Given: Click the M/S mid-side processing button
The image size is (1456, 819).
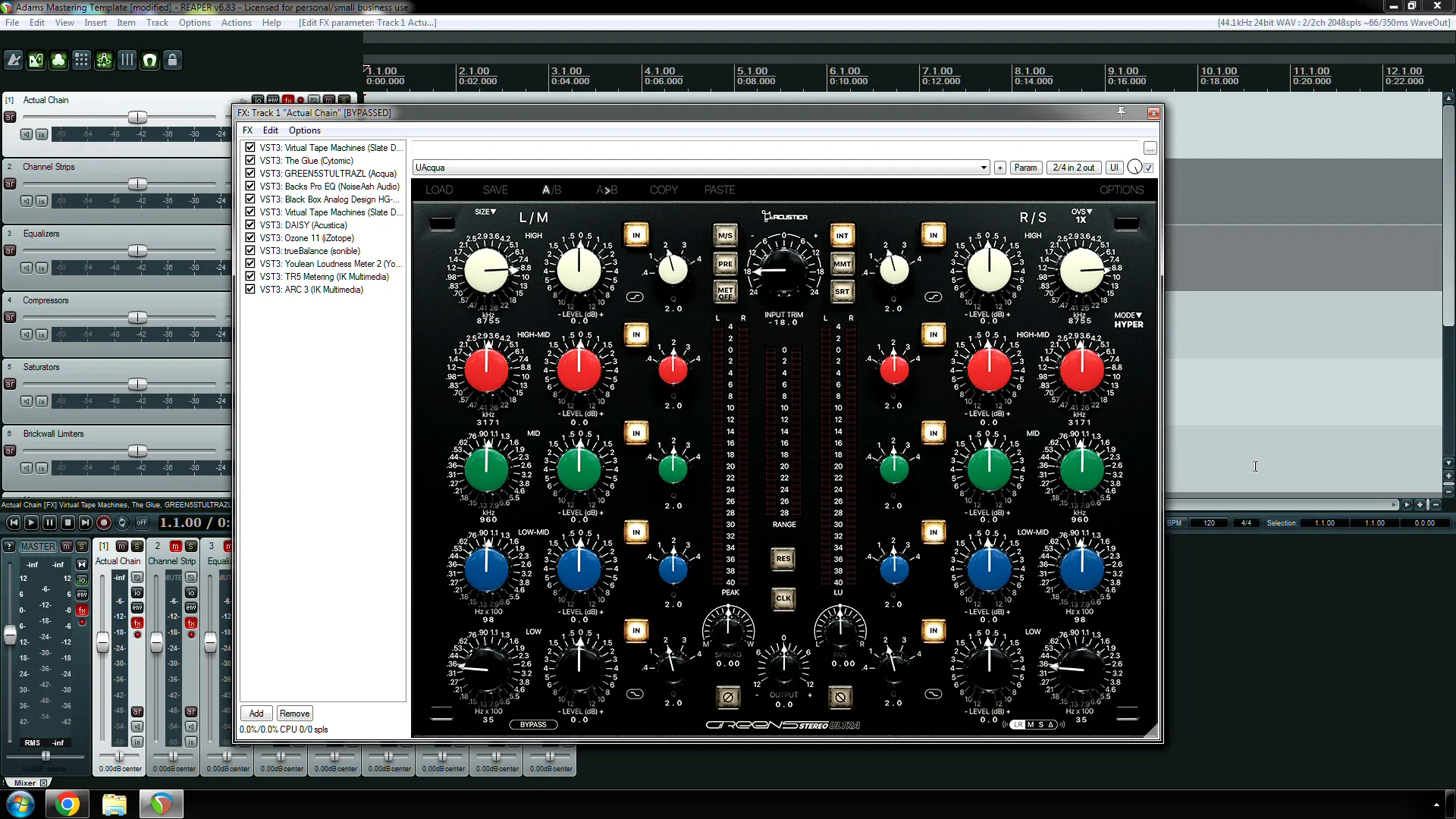Looking at the screenshot, I should click(x=725, y=235).
